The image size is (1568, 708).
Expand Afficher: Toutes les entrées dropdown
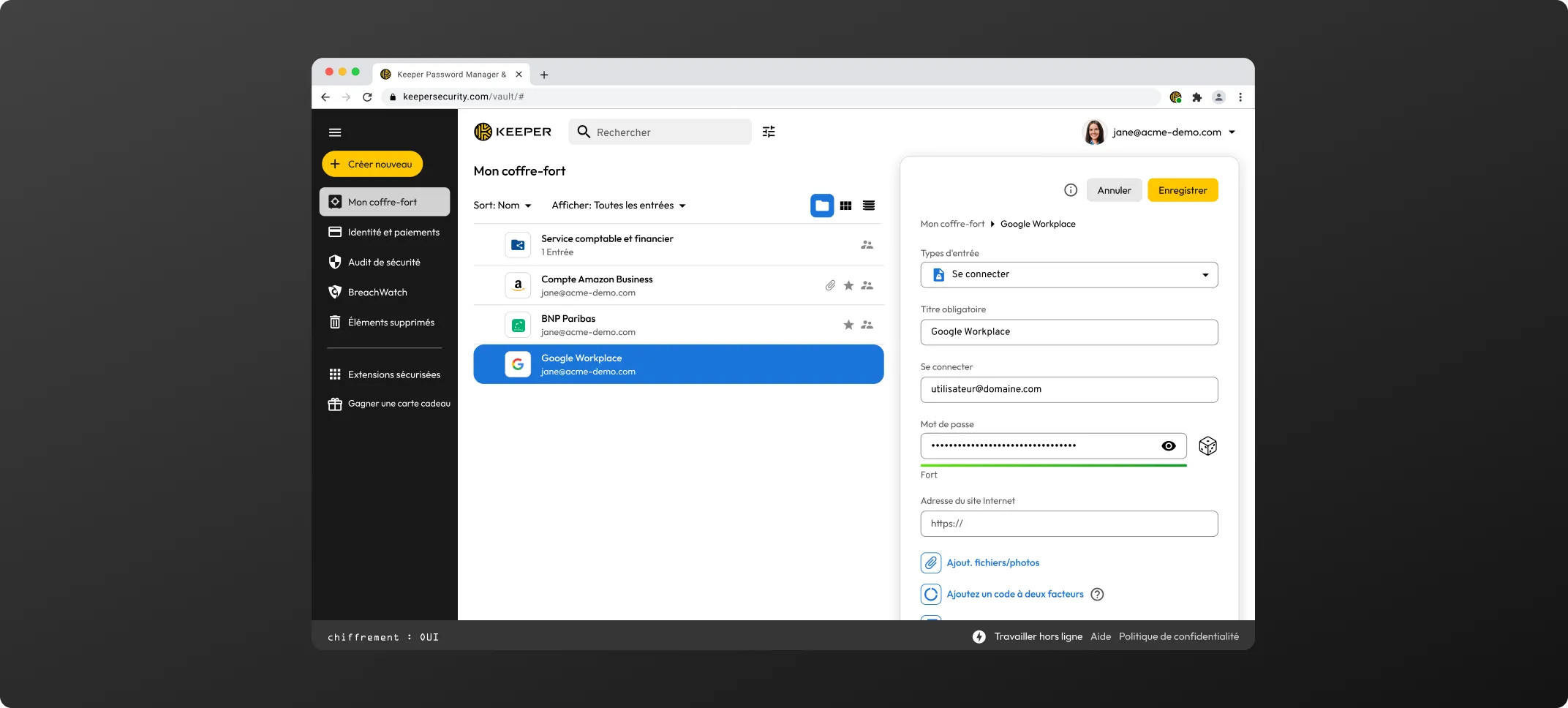coord(619,206)
